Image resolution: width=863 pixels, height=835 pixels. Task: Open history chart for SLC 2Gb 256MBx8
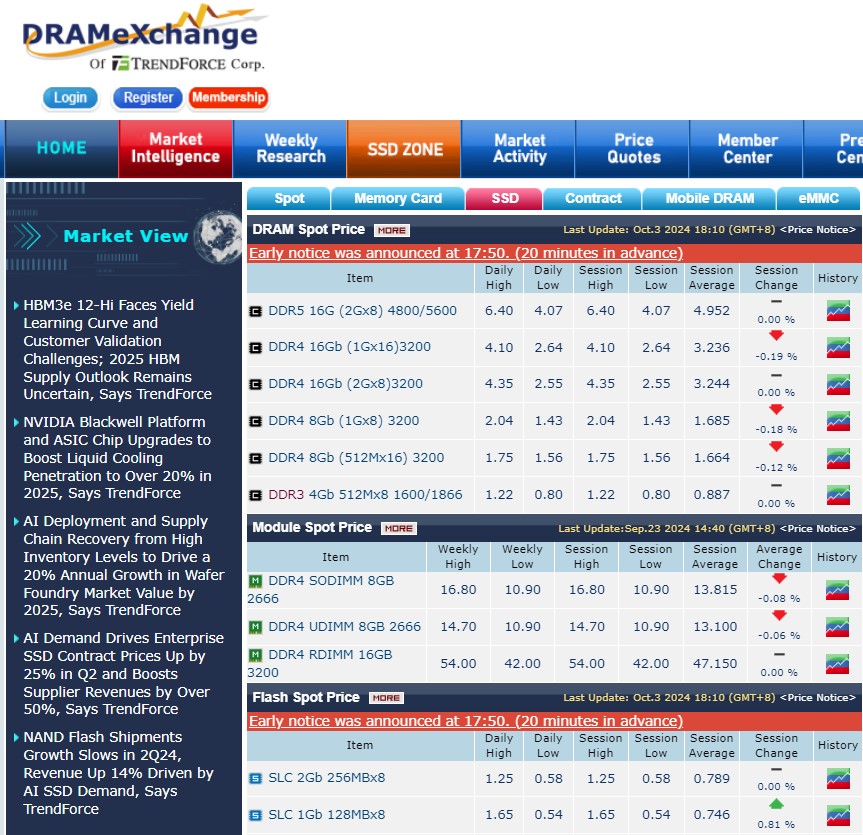(x=837, y=778)
